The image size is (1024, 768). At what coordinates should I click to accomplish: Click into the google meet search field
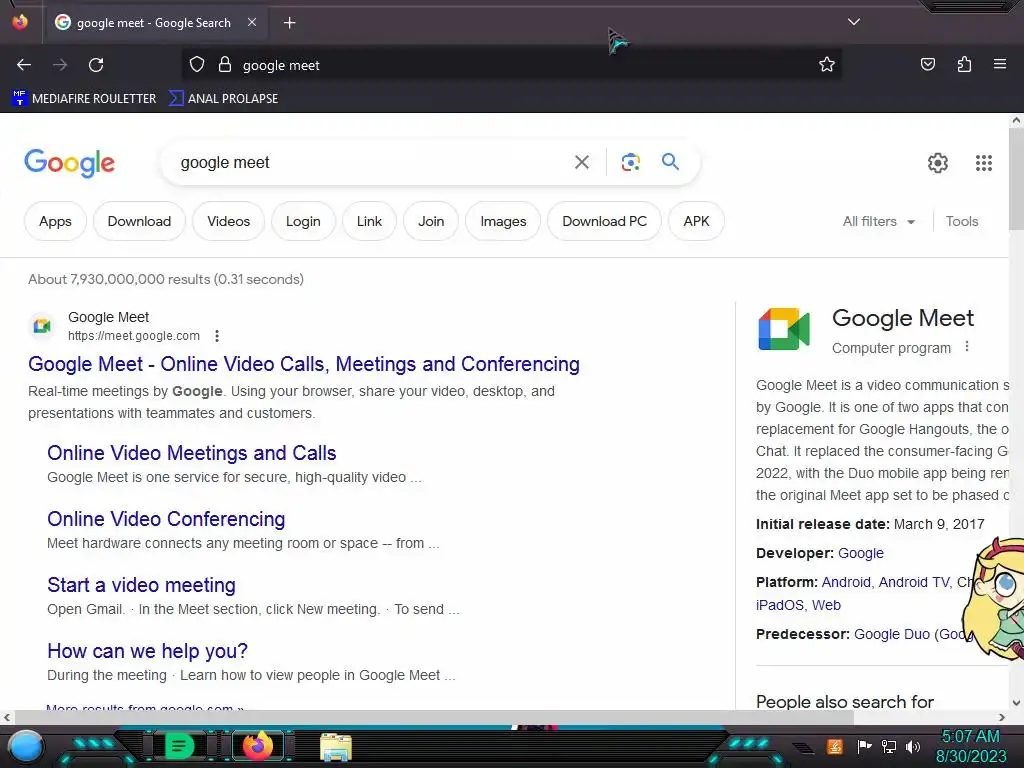pos(372,162)
